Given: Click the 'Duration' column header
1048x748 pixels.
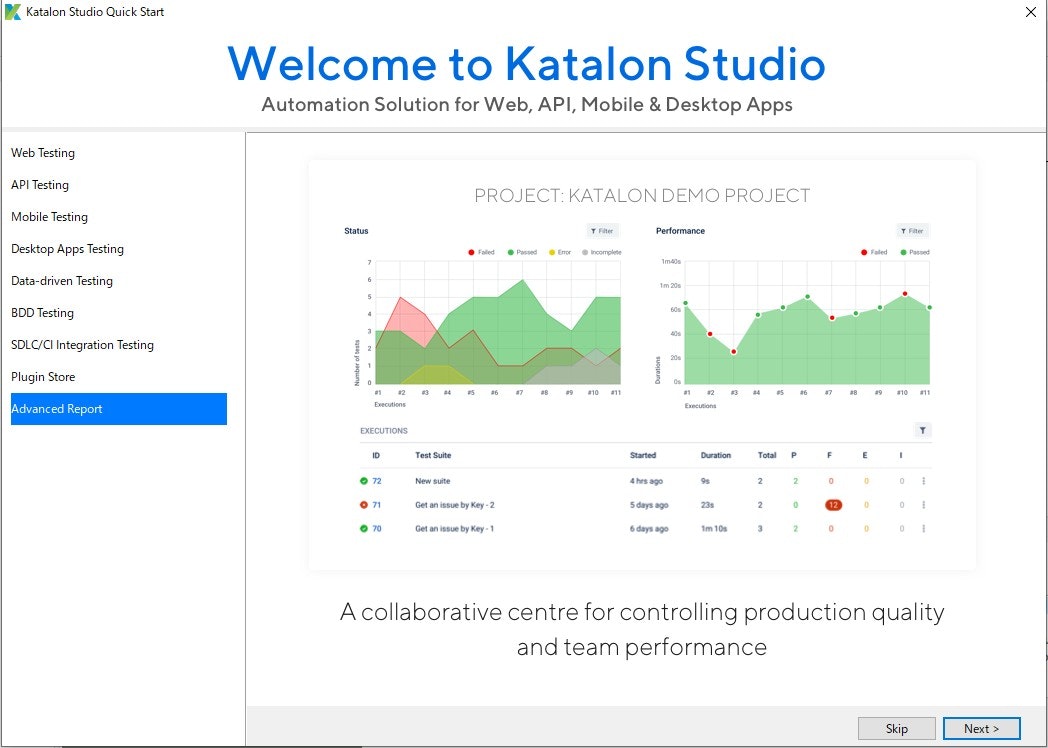Looking at the screenshot, I should pyautogui.click(x=716, y=455).
